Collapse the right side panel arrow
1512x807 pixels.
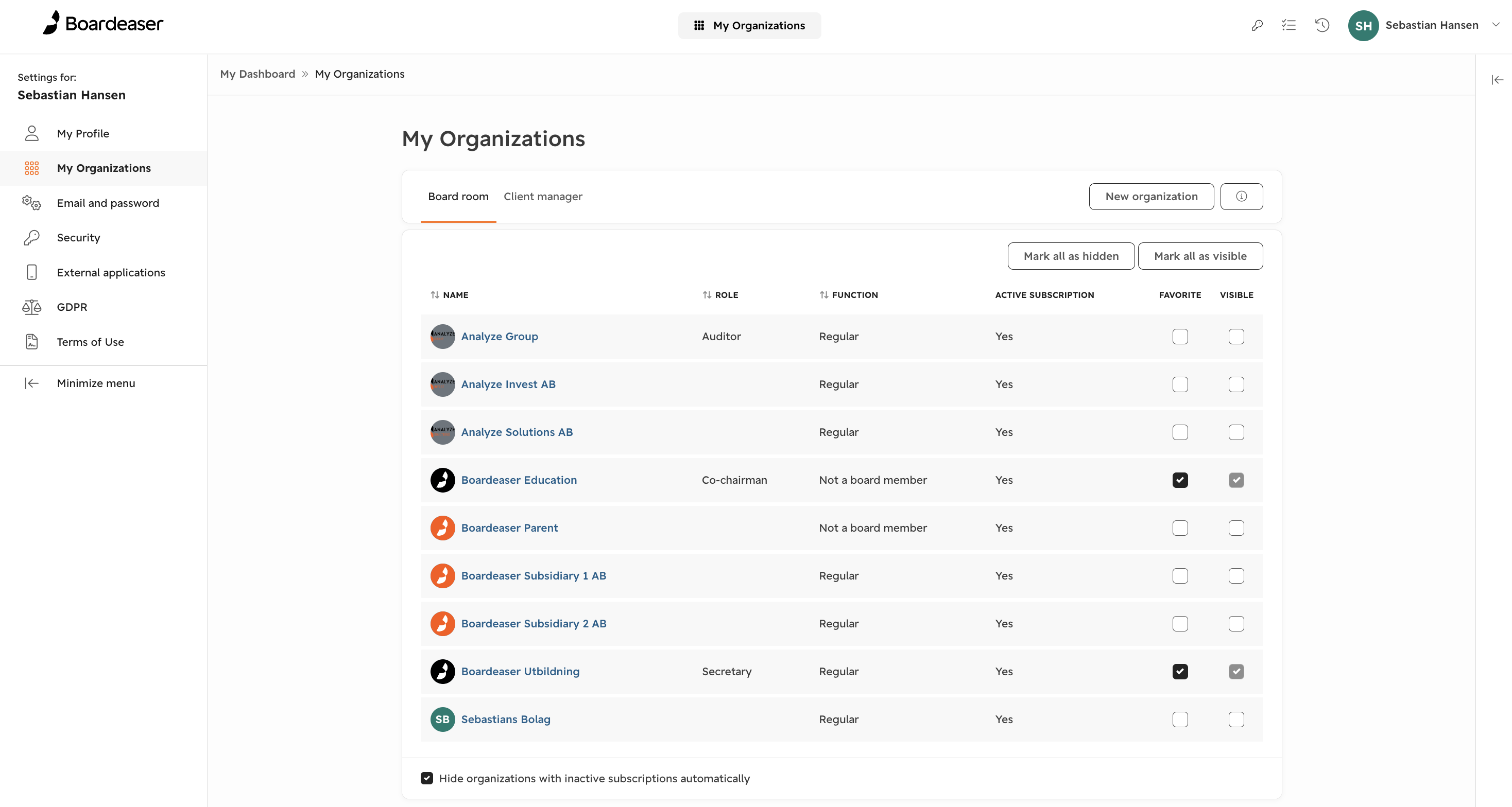pyautogui.click(x=1498, y=80)
